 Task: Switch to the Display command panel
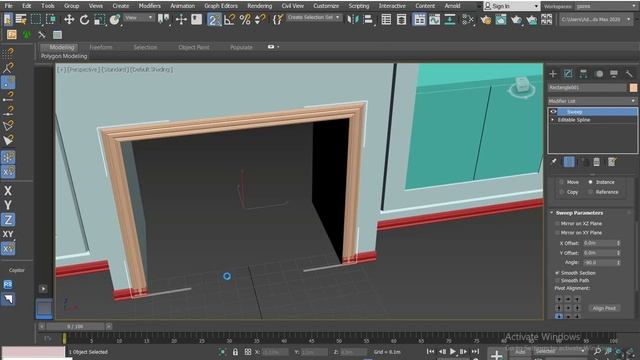tap(614, 74)
